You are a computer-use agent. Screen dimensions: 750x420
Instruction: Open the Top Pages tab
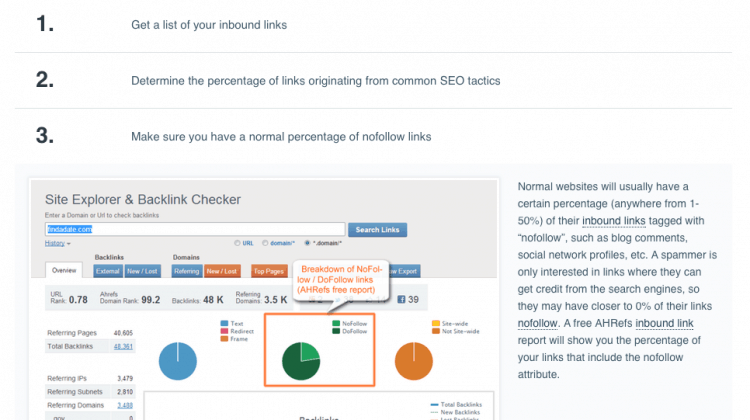pyautogui.click(x=269, y=271)
